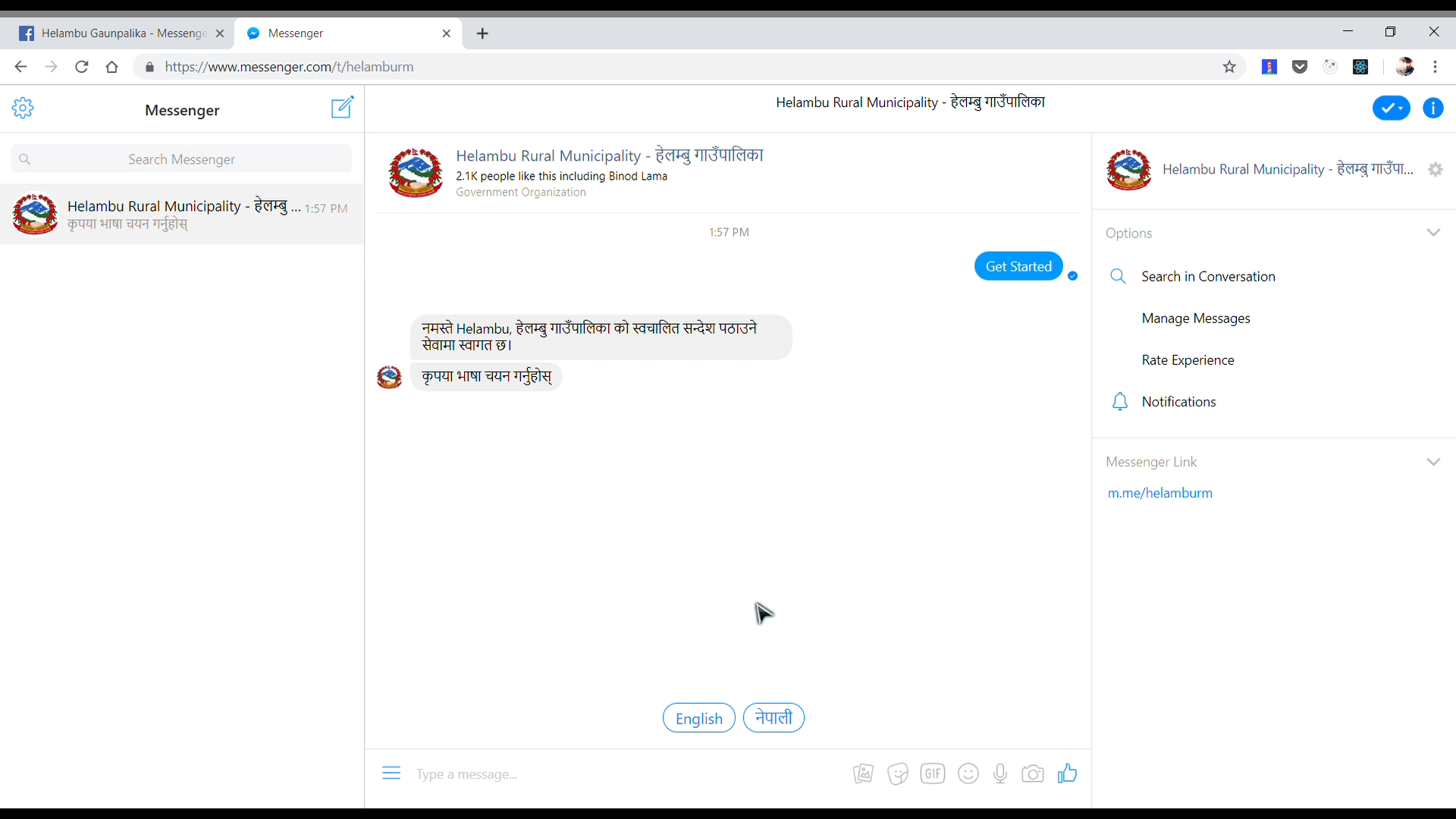This screenshot has height=819, width=1456.
Task: Reload the current page
Action: point(82,67)
